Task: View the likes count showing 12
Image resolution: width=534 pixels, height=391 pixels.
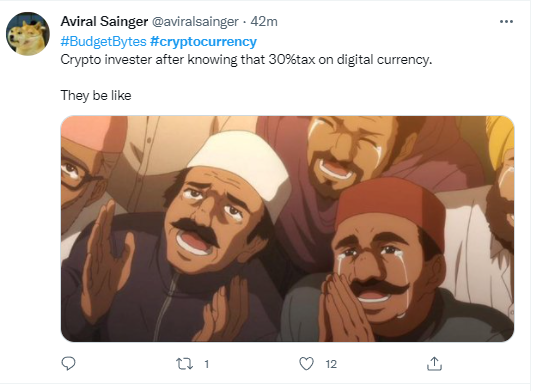Action: point(331,364)
